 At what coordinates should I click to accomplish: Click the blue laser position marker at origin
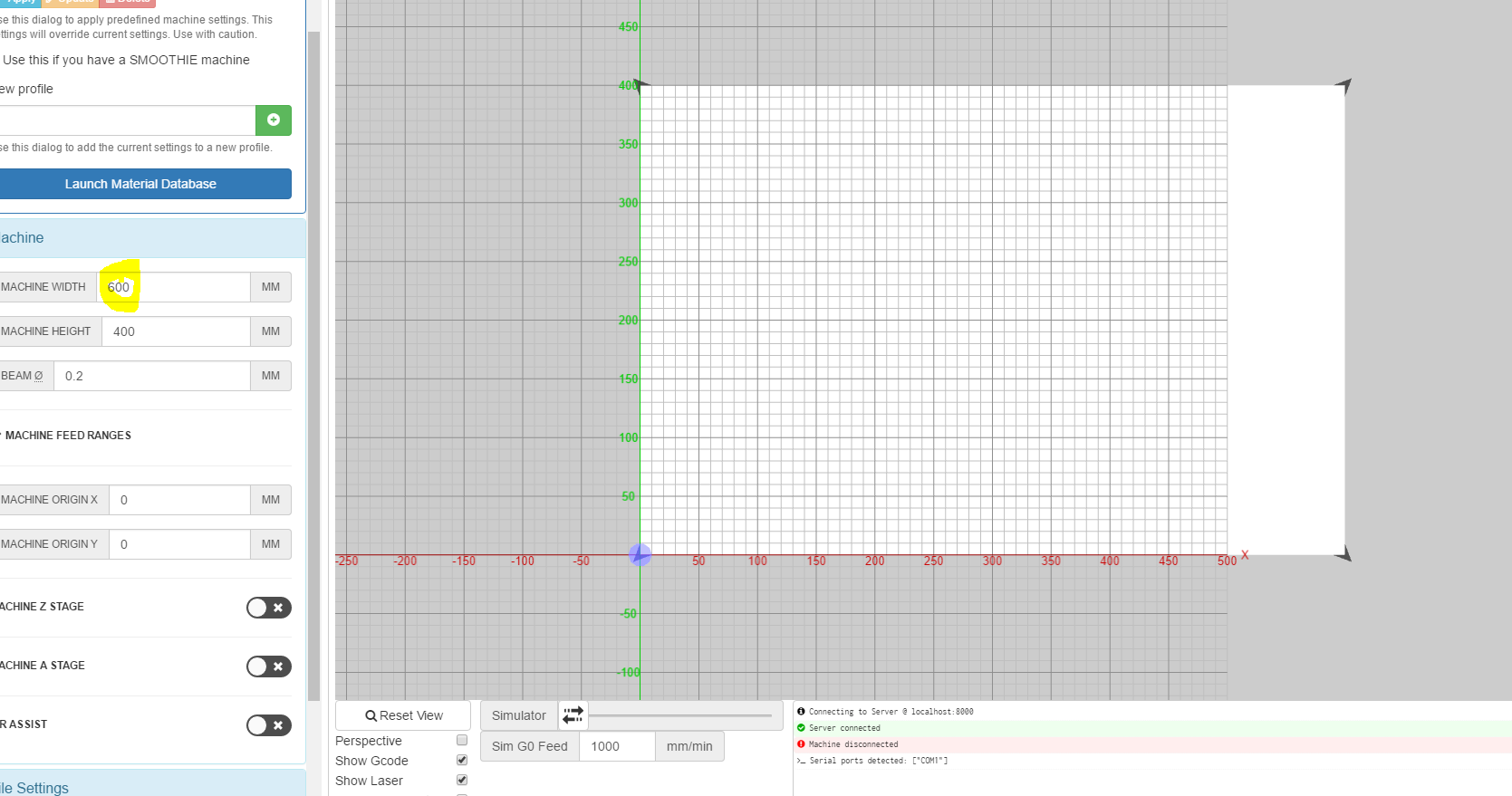pos(640,554)
